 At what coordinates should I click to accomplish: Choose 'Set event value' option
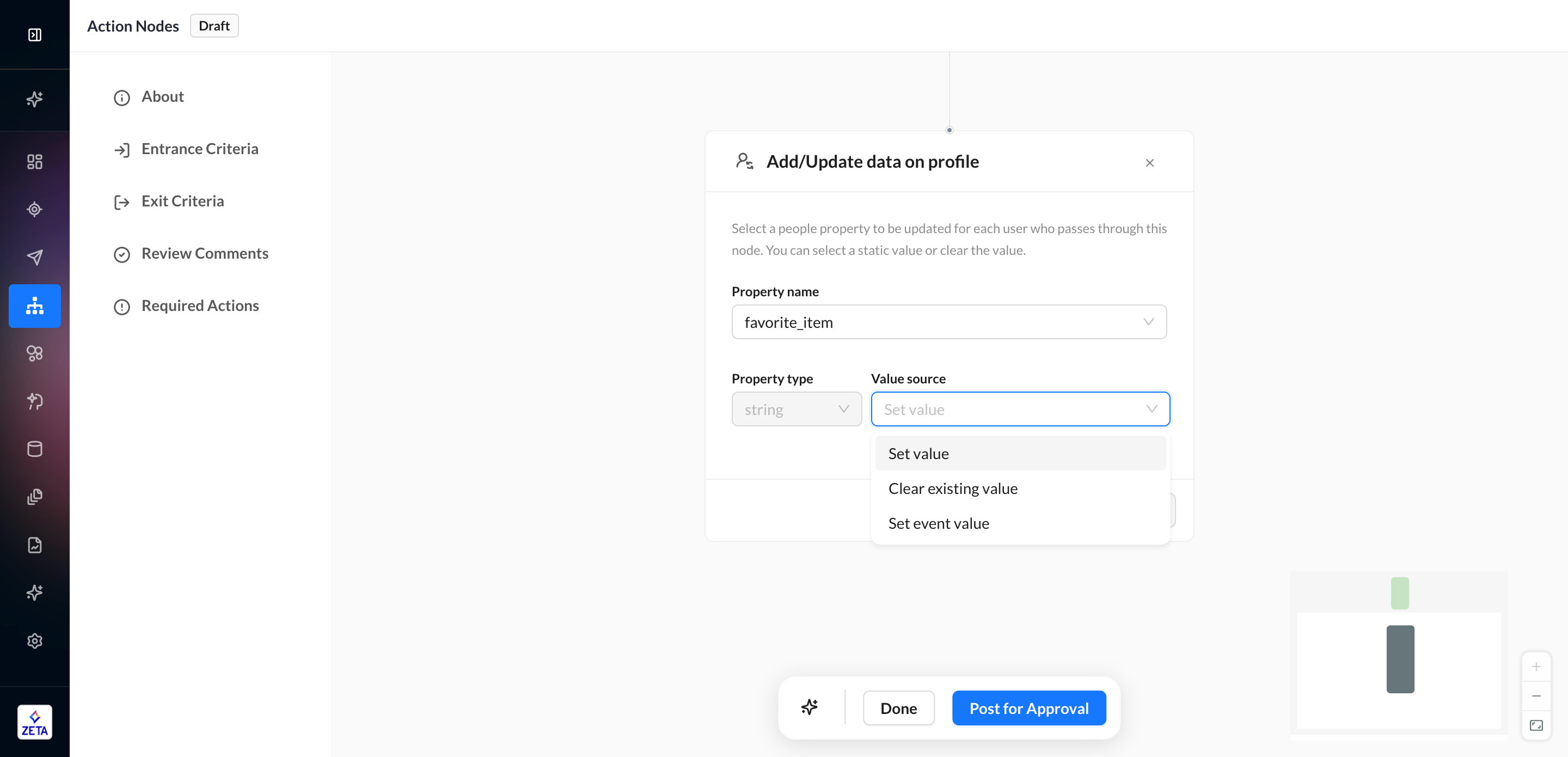coord(938,523)
